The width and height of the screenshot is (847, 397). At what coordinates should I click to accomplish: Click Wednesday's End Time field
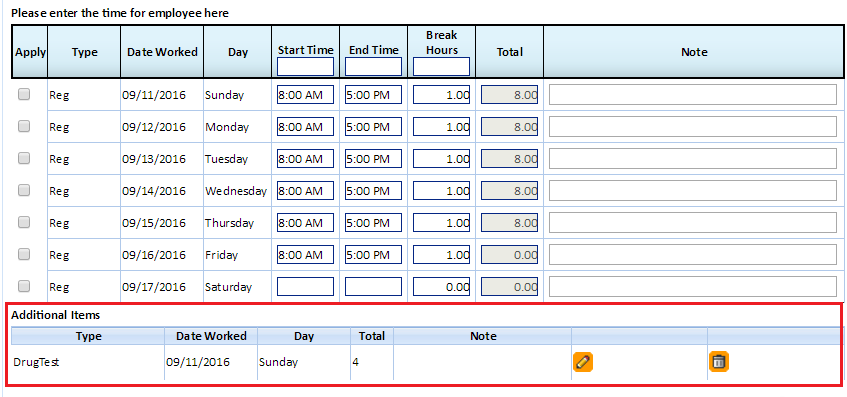tap(373, 190)
